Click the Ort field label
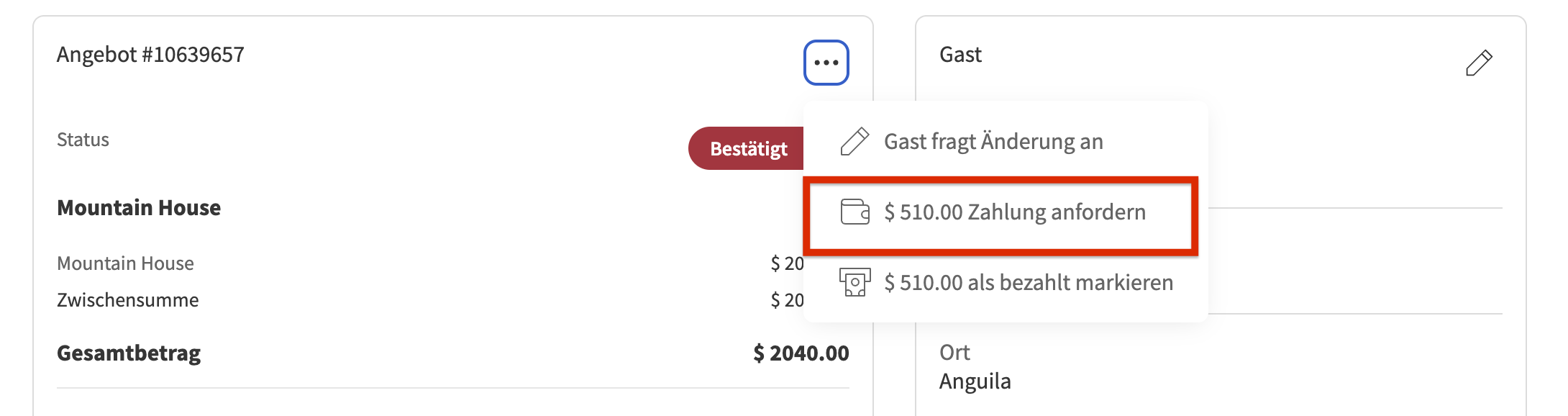 point(954,353)
